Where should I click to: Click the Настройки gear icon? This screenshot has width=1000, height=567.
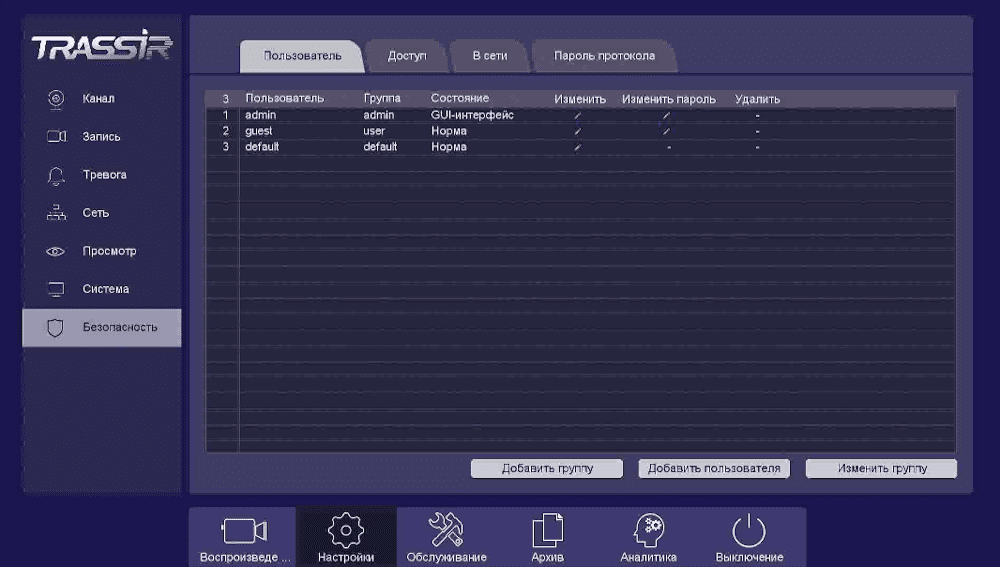(346, 531)
